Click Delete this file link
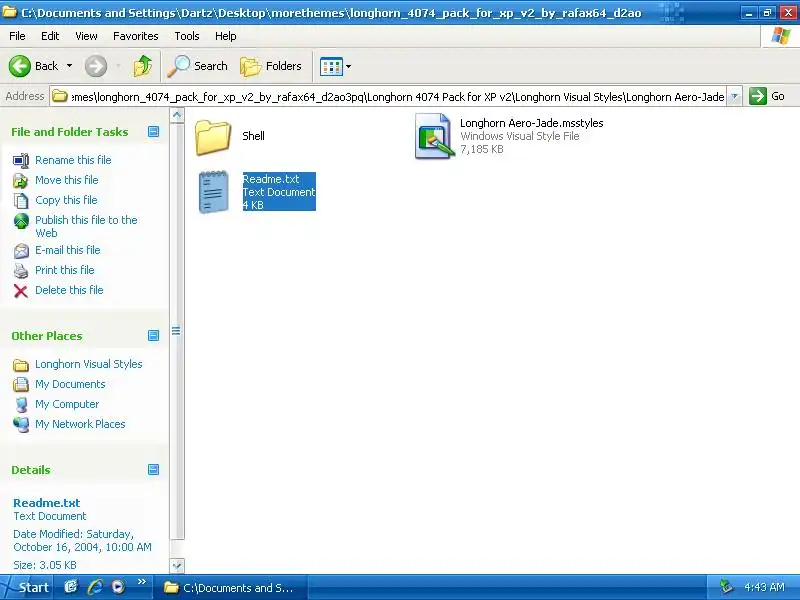Screen dimensions: 800x600 (x=69, y=289)
